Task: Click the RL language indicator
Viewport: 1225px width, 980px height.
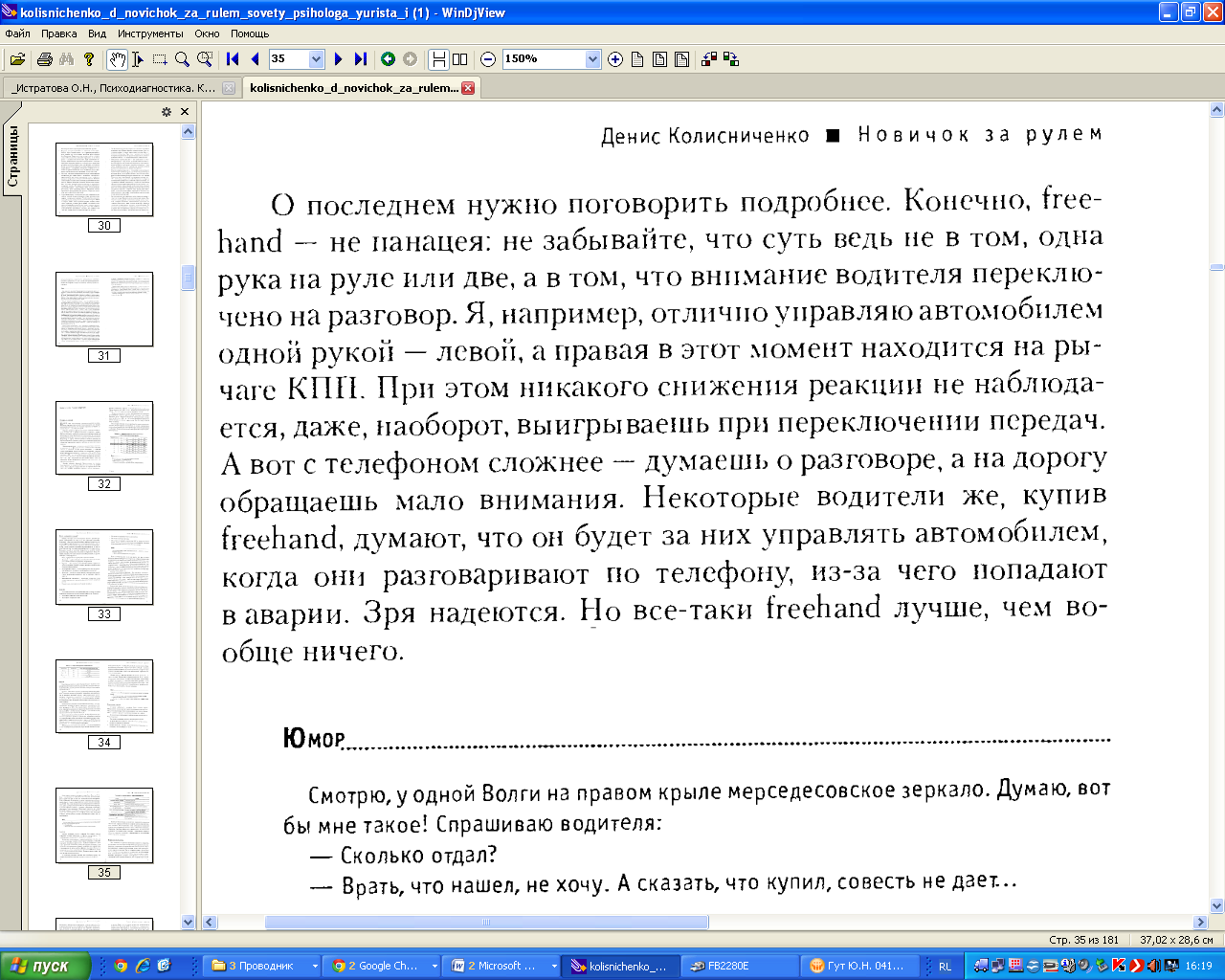Action: pos(945,966)
